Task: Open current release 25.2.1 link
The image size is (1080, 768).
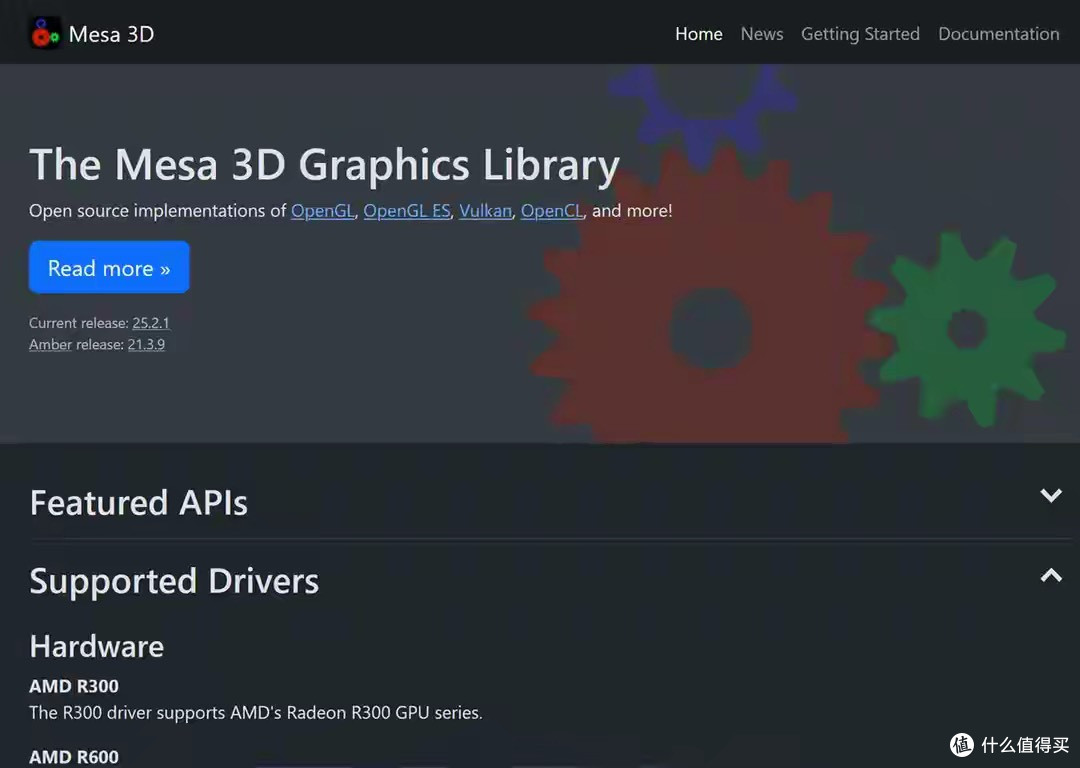Action: [151, 323]
